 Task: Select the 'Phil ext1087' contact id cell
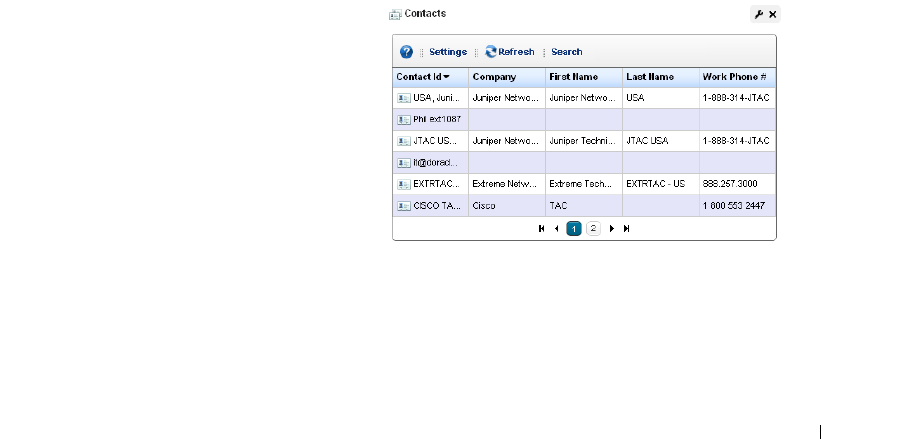click(430, 119)
